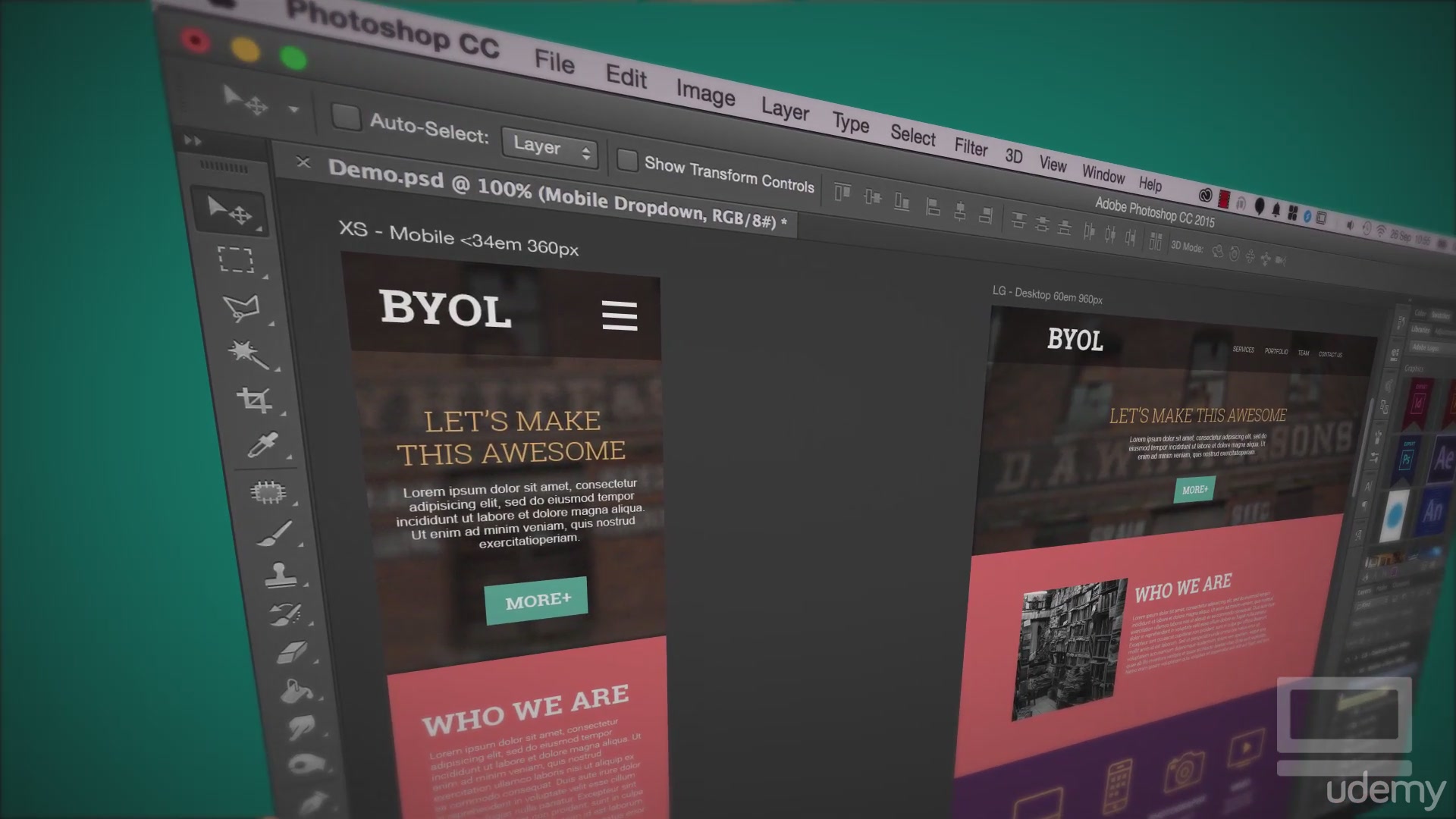Image resolution: width=1456 pixels, height=819 pixels.
Task: Select the Magic Wand tool
Action: point(248,353)
